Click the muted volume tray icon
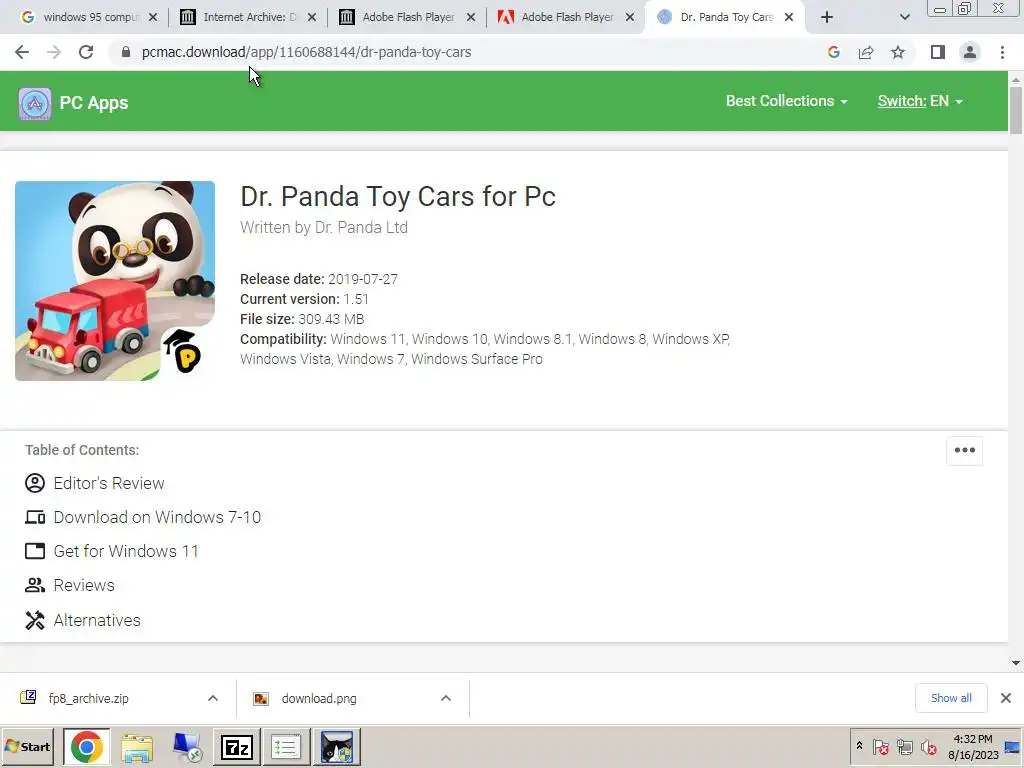 tap(928, 746)
